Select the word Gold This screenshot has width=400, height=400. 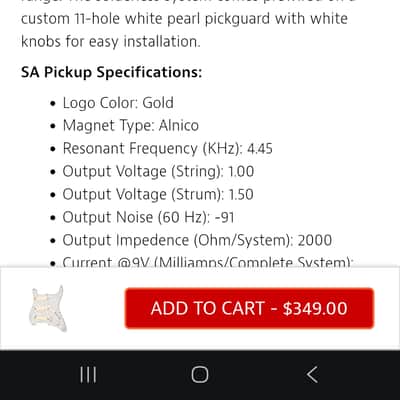[158, 103]
